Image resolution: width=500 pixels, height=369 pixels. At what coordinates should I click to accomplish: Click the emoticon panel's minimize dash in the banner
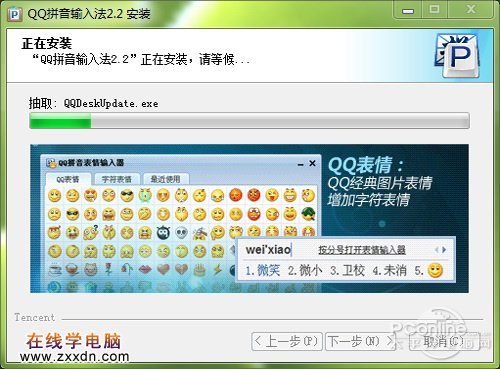pos(300,164)
